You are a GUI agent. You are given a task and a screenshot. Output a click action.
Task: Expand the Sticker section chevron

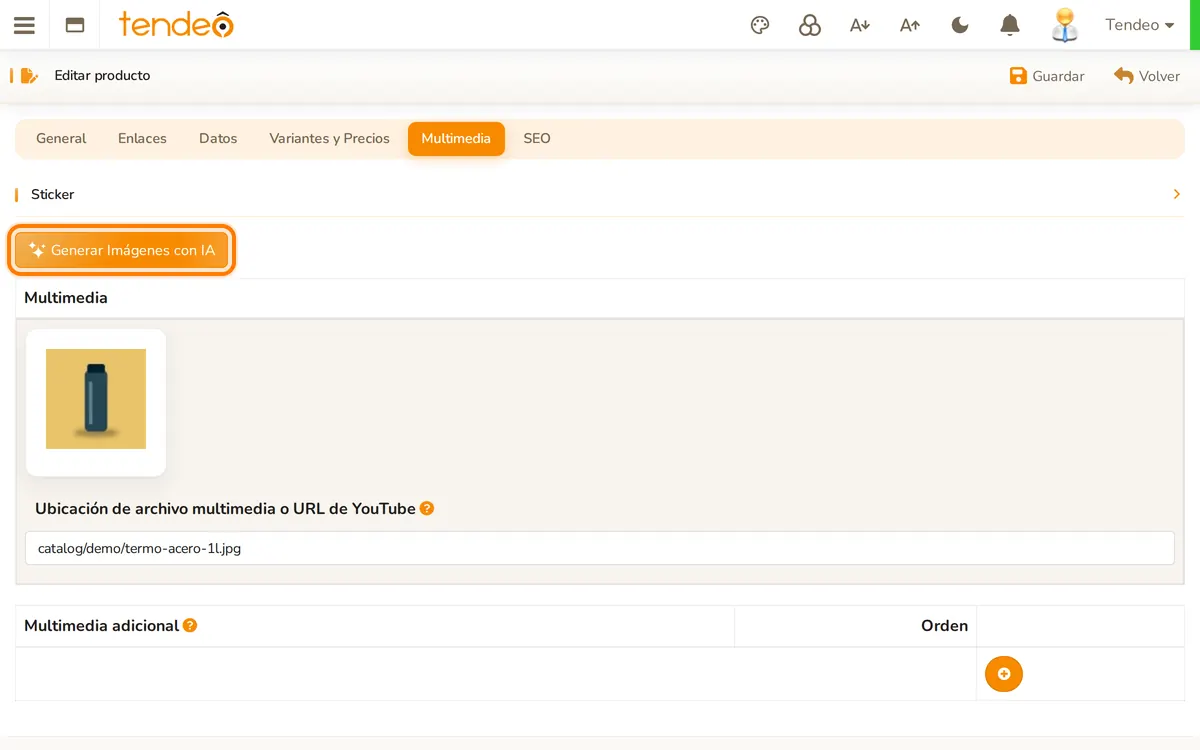[x=1177, y=194]
